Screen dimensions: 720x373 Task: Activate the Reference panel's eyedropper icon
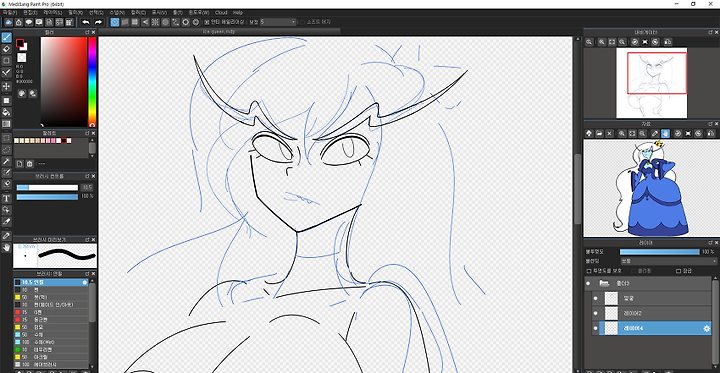(655, 133)
